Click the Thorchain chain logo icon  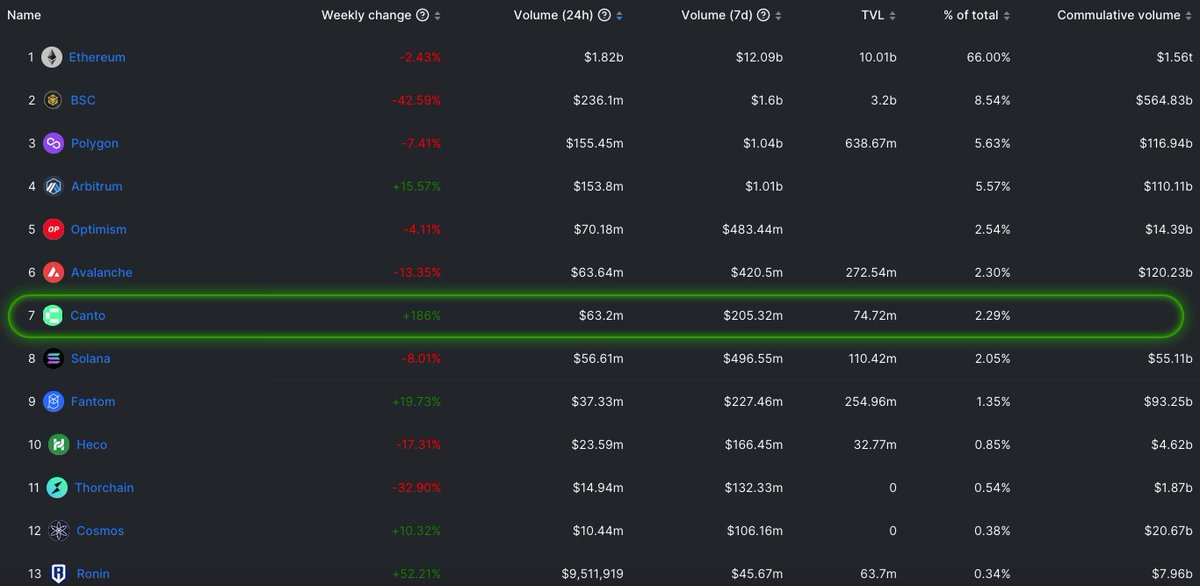pyautogui.click(x=57, y=487)
